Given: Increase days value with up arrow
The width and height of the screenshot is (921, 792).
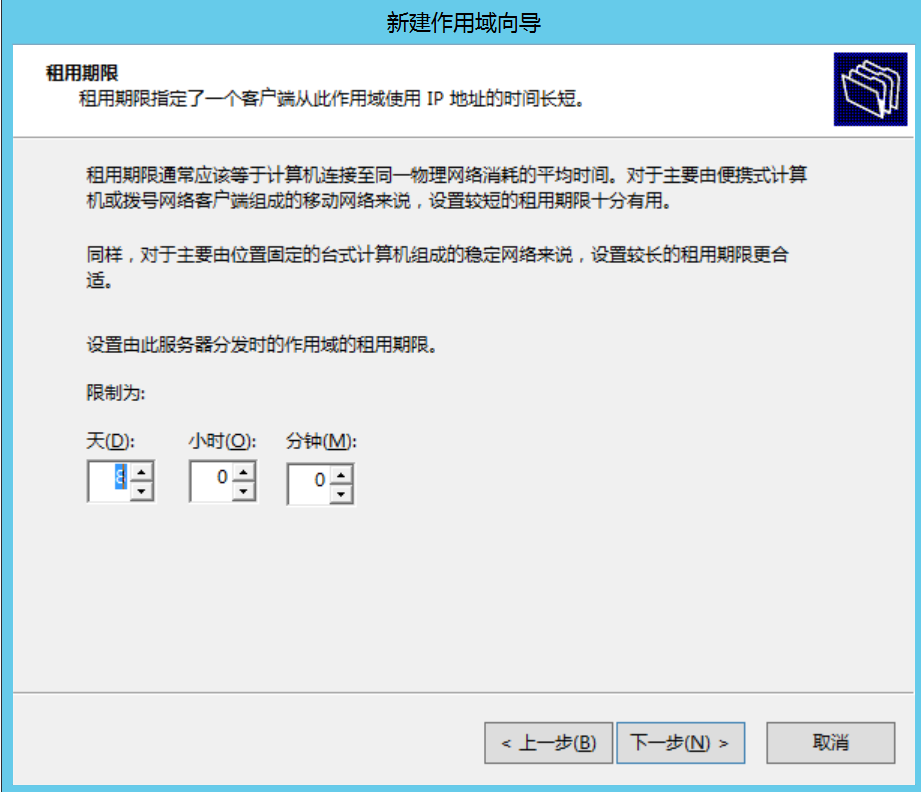Looking at the screenshot, I should (x=141, y=472).
